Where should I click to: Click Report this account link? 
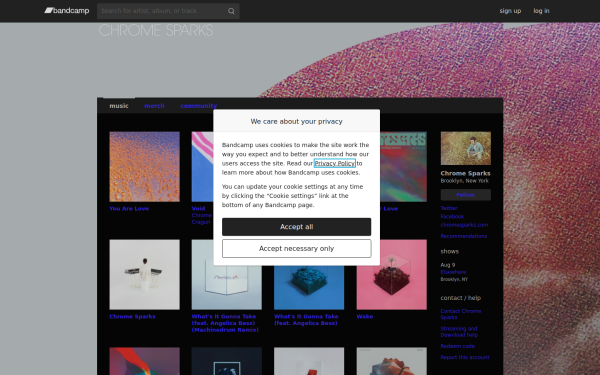tap(465, 357)
